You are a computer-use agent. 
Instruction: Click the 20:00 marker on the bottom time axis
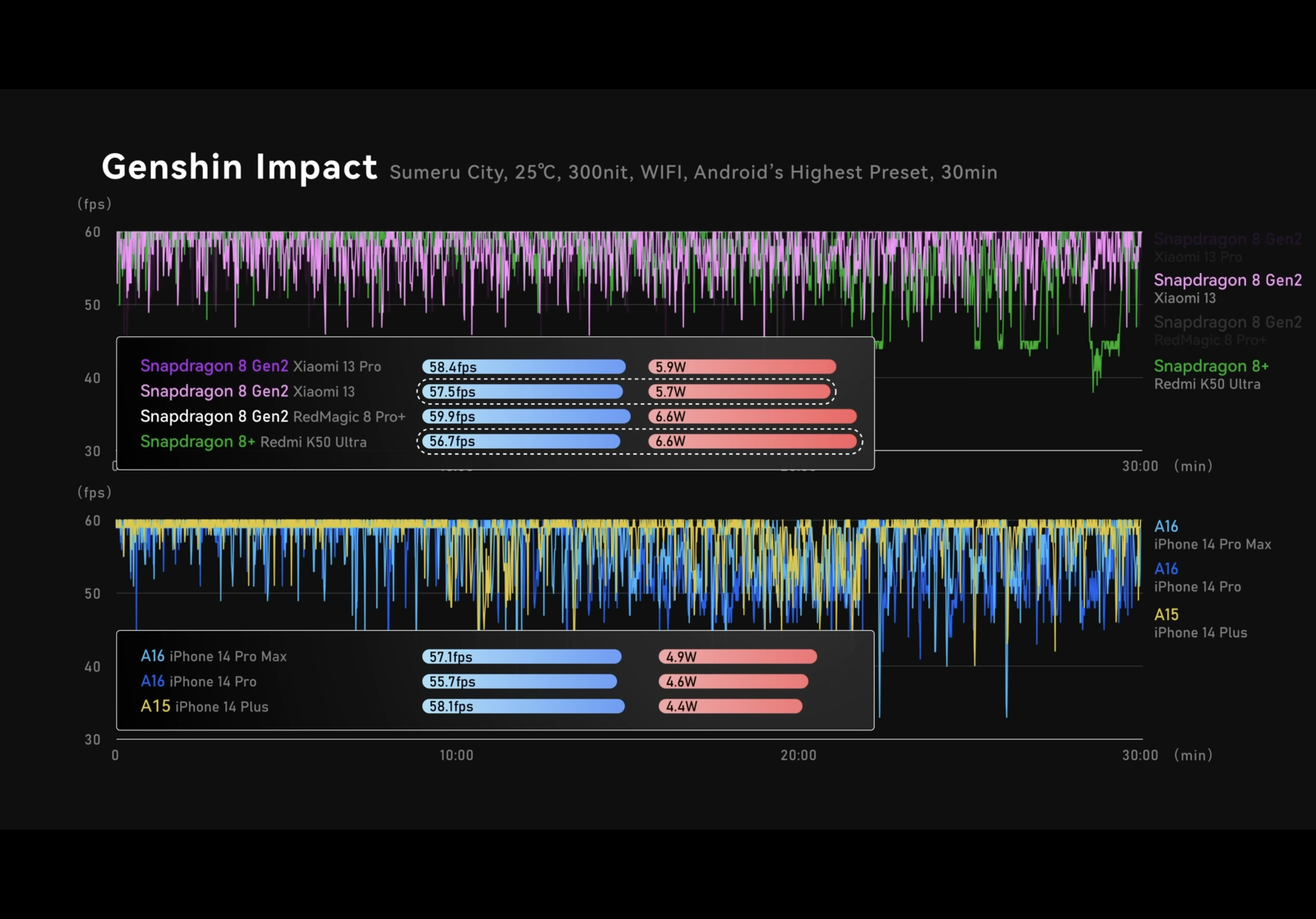pos(798,755)
